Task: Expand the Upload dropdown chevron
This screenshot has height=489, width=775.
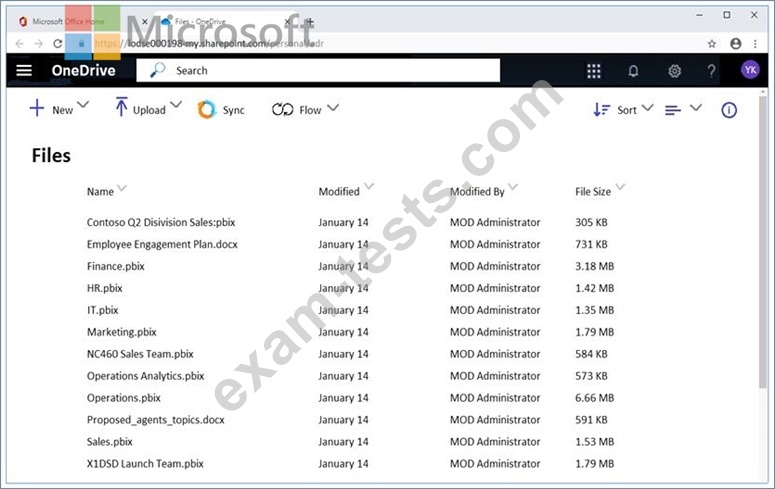Action: pos(176,105)
